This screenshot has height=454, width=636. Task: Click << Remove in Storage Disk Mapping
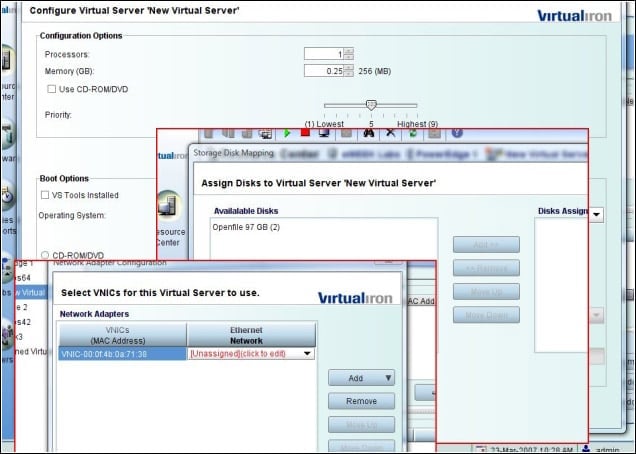pos(486,268)
